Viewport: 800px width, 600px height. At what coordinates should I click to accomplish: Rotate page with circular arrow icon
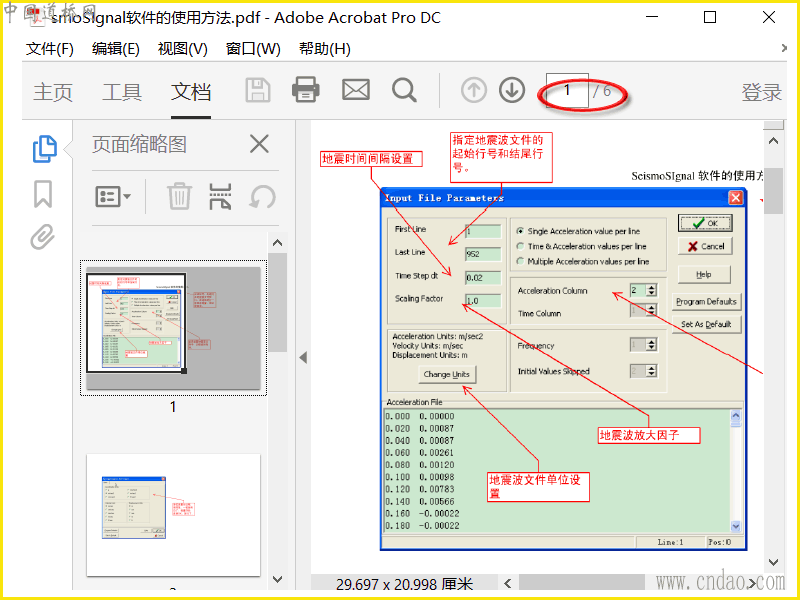262,197
